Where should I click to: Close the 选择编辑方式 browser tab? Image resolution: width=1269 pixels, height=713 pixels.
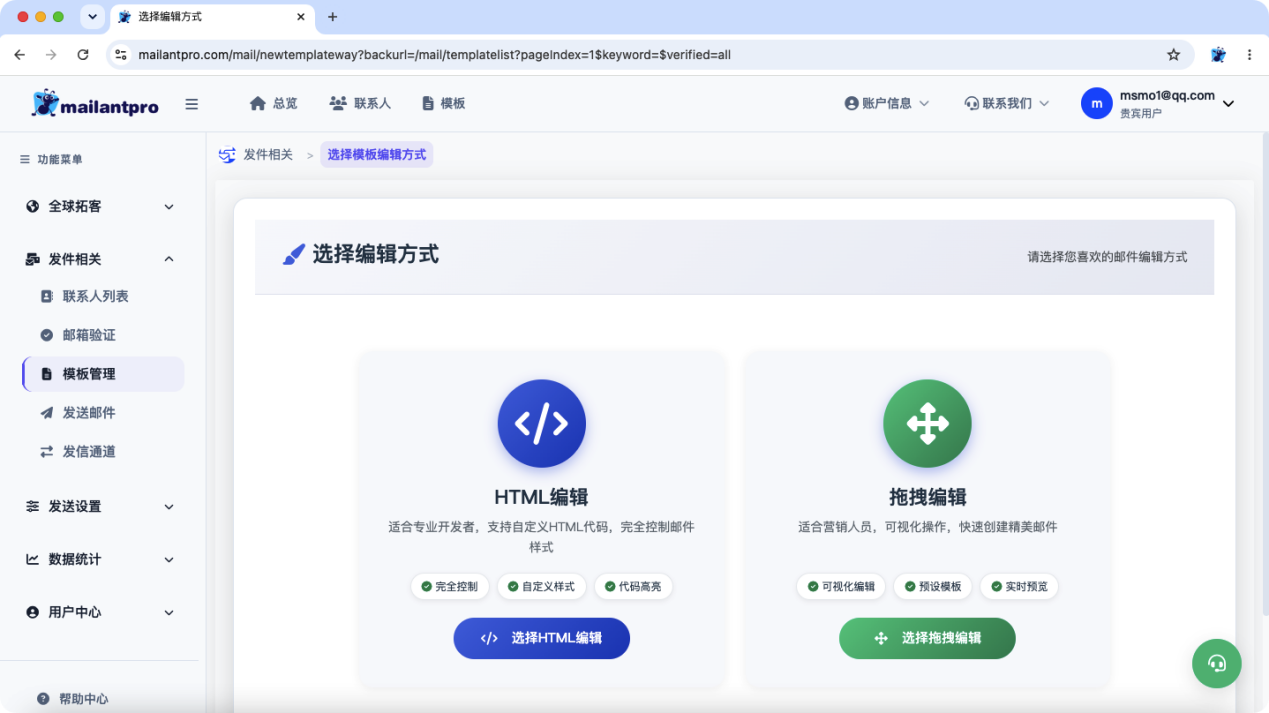(300, 17)
